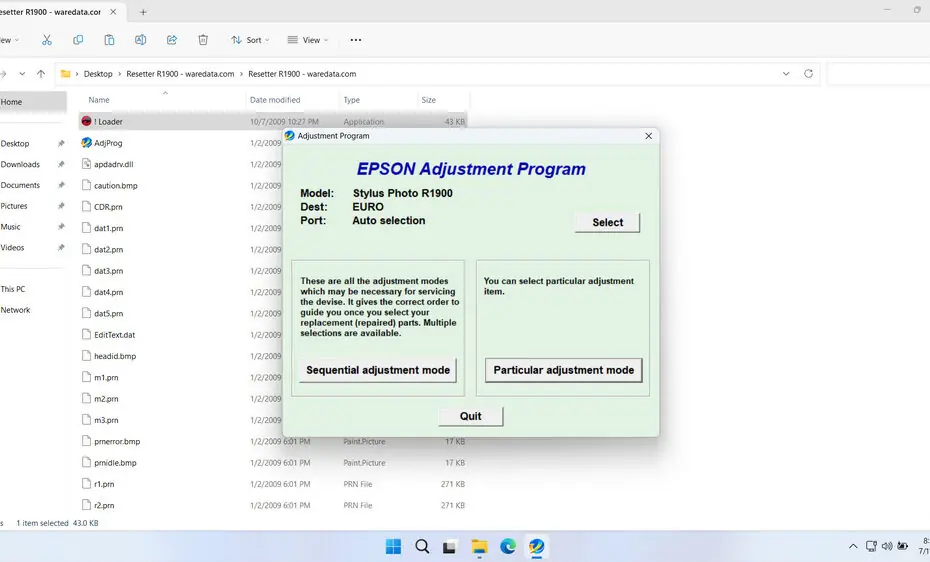Click the Copy icon in Explorer toolbar
Image resolution: width=930 pixels, height=562 pixels.
tap(78, 40)
